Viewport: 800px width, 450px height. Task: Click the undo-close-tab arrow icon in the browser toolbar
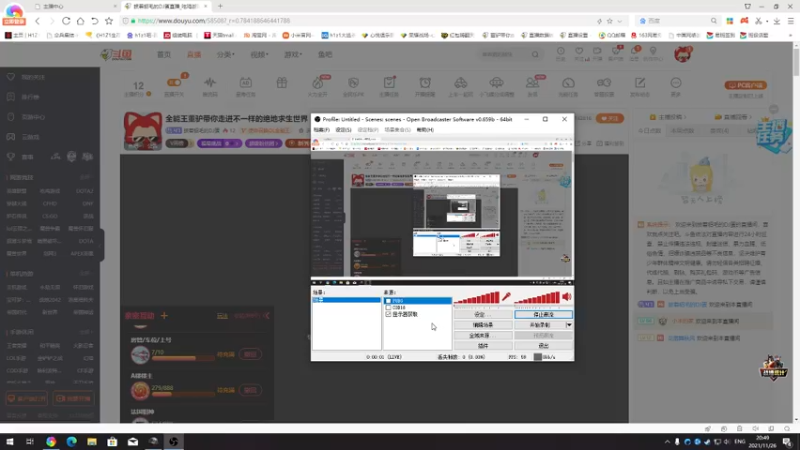(94, 21)
